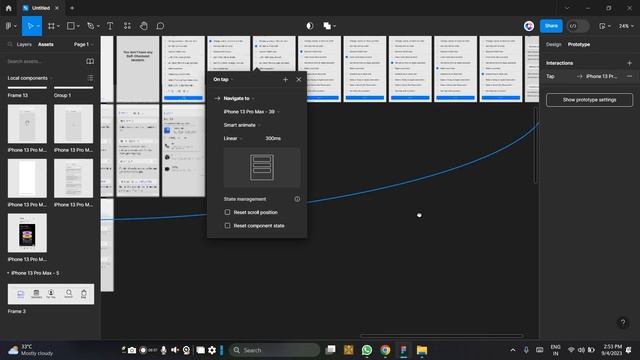Remove the Tap interaction with minus icon
640x360 pixels.
coord(629,76)
